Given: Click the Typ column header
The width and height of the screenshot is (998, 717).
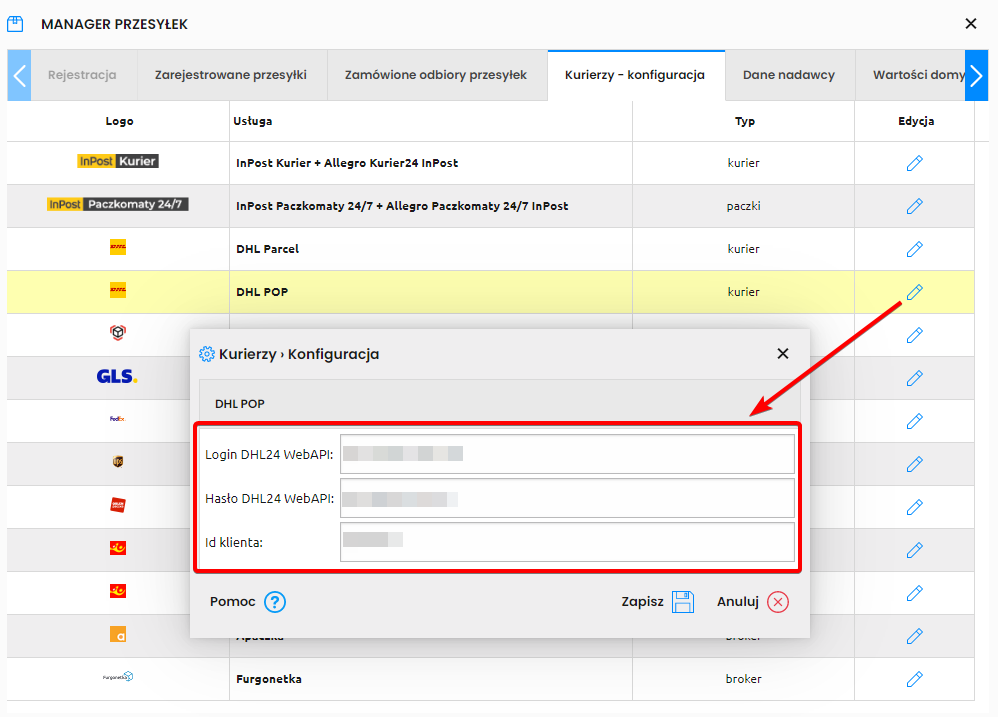Looking at the screenshot, I should click(745, 121).
